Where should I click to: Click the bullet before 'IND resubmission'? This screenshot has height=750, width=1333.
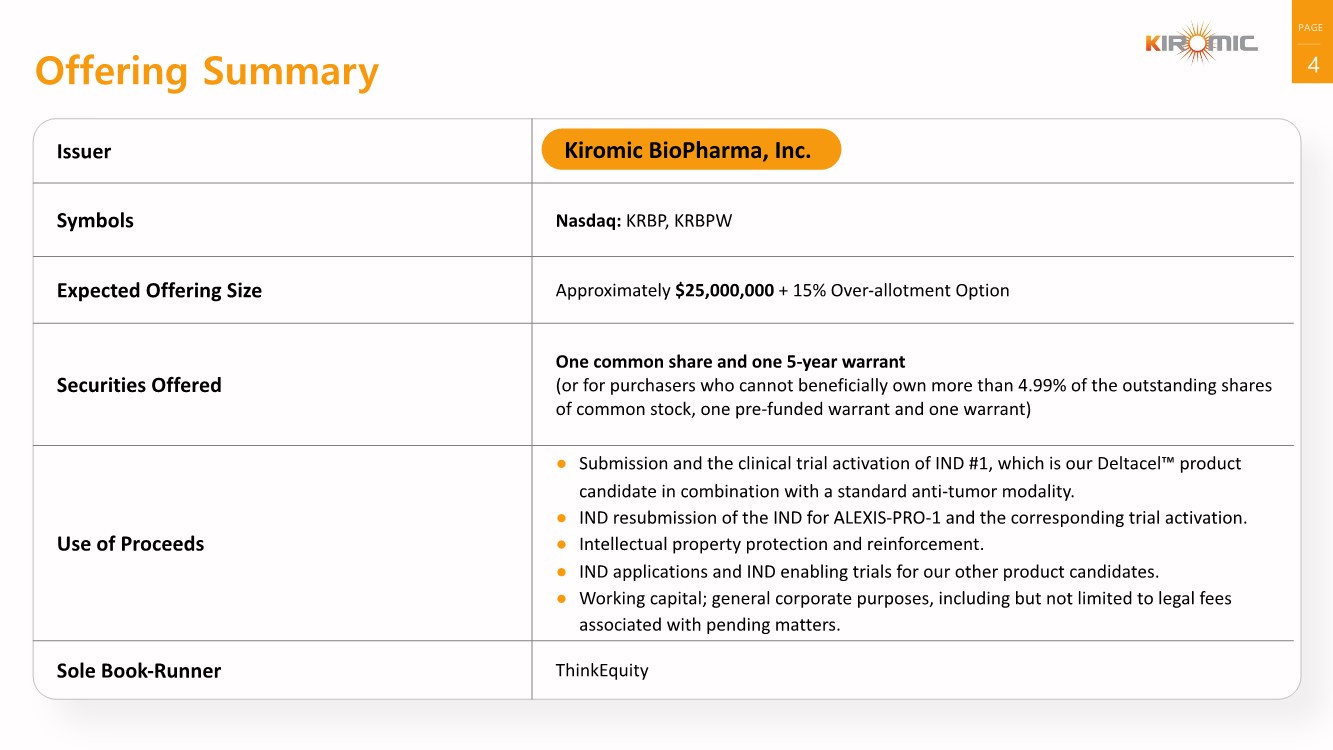click(563, 518)
